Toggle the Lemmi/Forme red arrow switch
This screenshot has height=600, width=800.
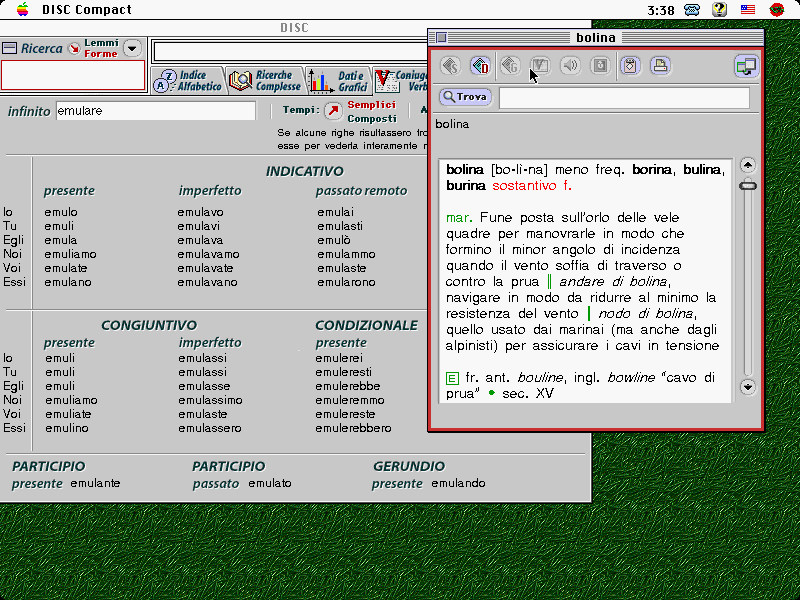[74, 48]
